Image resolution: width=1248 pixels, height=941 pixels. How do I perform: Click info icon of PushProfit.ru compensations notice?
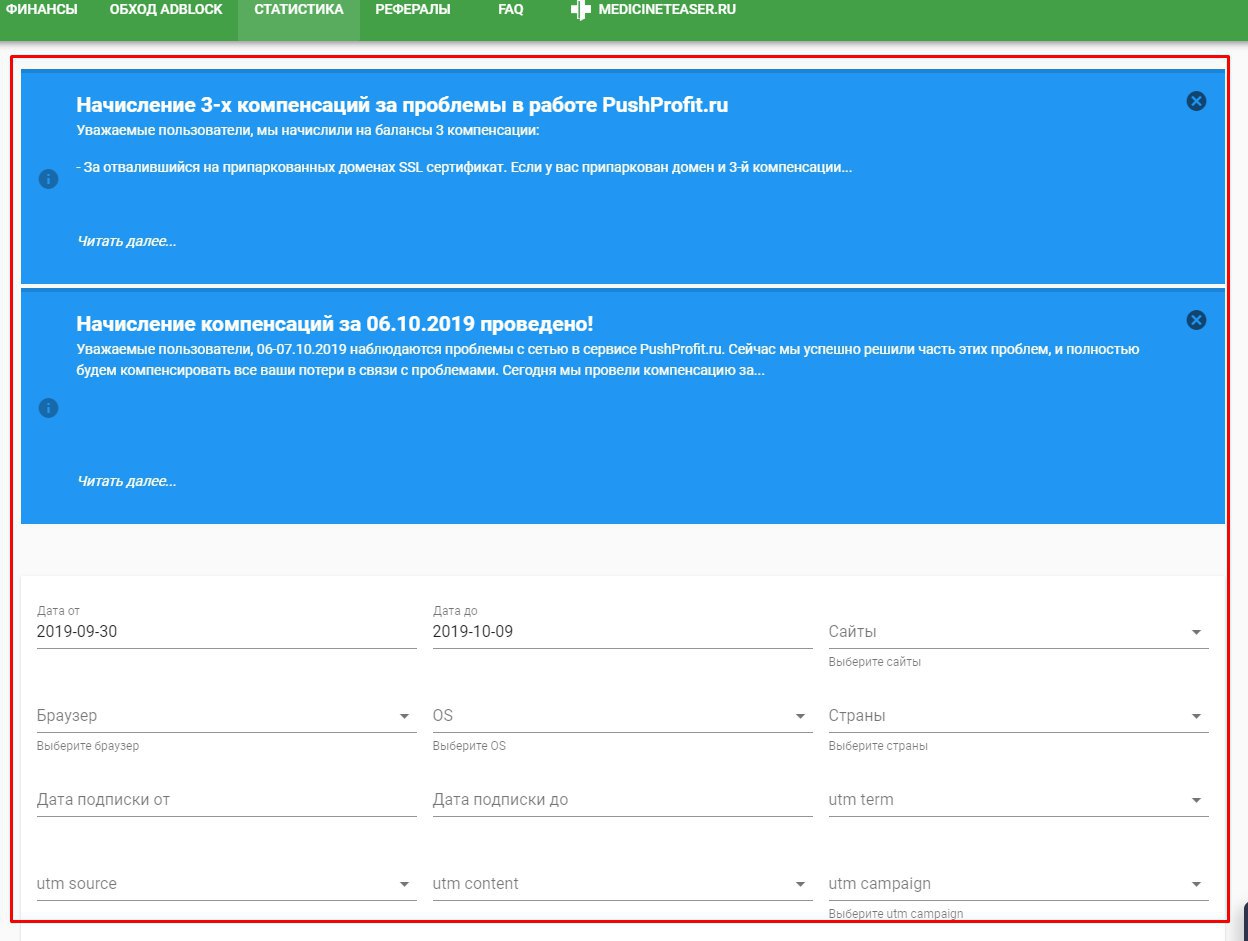(x=48, y=179)
